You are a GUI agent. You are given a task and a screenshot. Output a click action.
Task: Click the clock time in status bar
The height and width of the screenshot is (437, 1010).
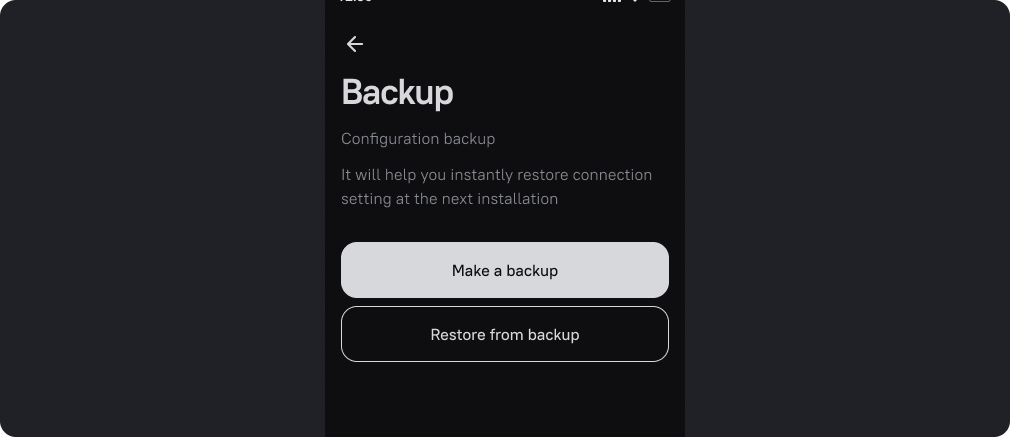(356, 1)
